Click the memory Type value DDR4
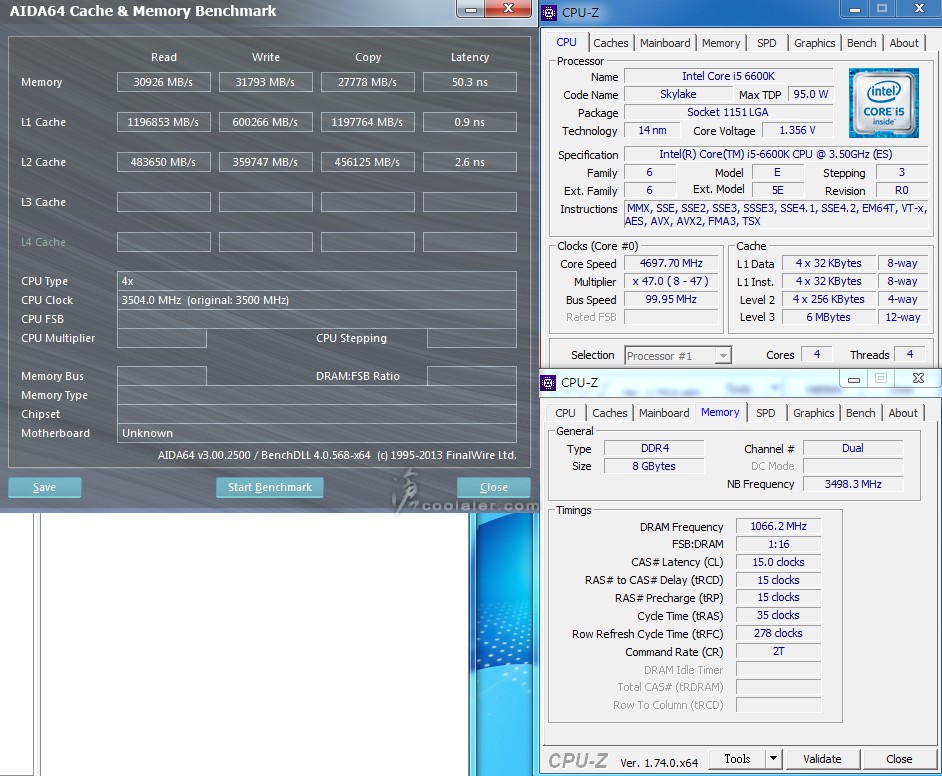Image resolution: width=942 pixels, height=776 pixels. [654, 448]
